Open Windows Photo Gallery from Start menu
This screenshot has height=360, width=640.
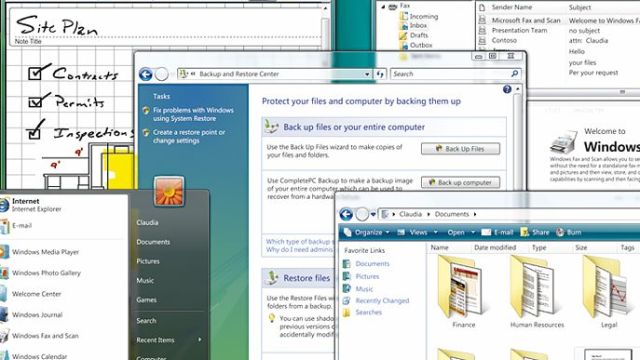[x=46, y=273]
